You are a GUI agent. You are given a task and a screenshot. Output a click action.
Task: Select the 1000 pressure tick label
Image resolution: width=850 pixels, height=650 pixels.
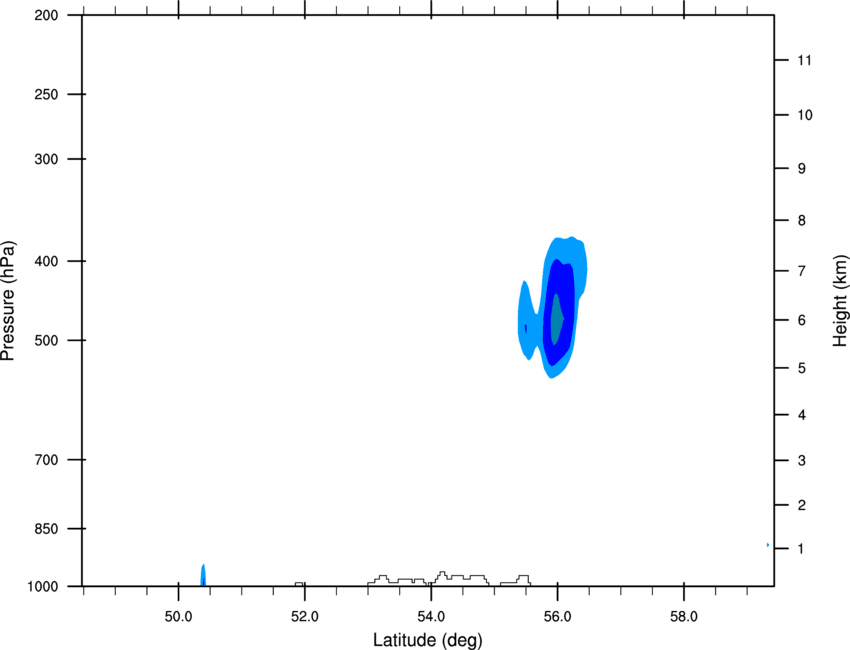tap(43, 587)
